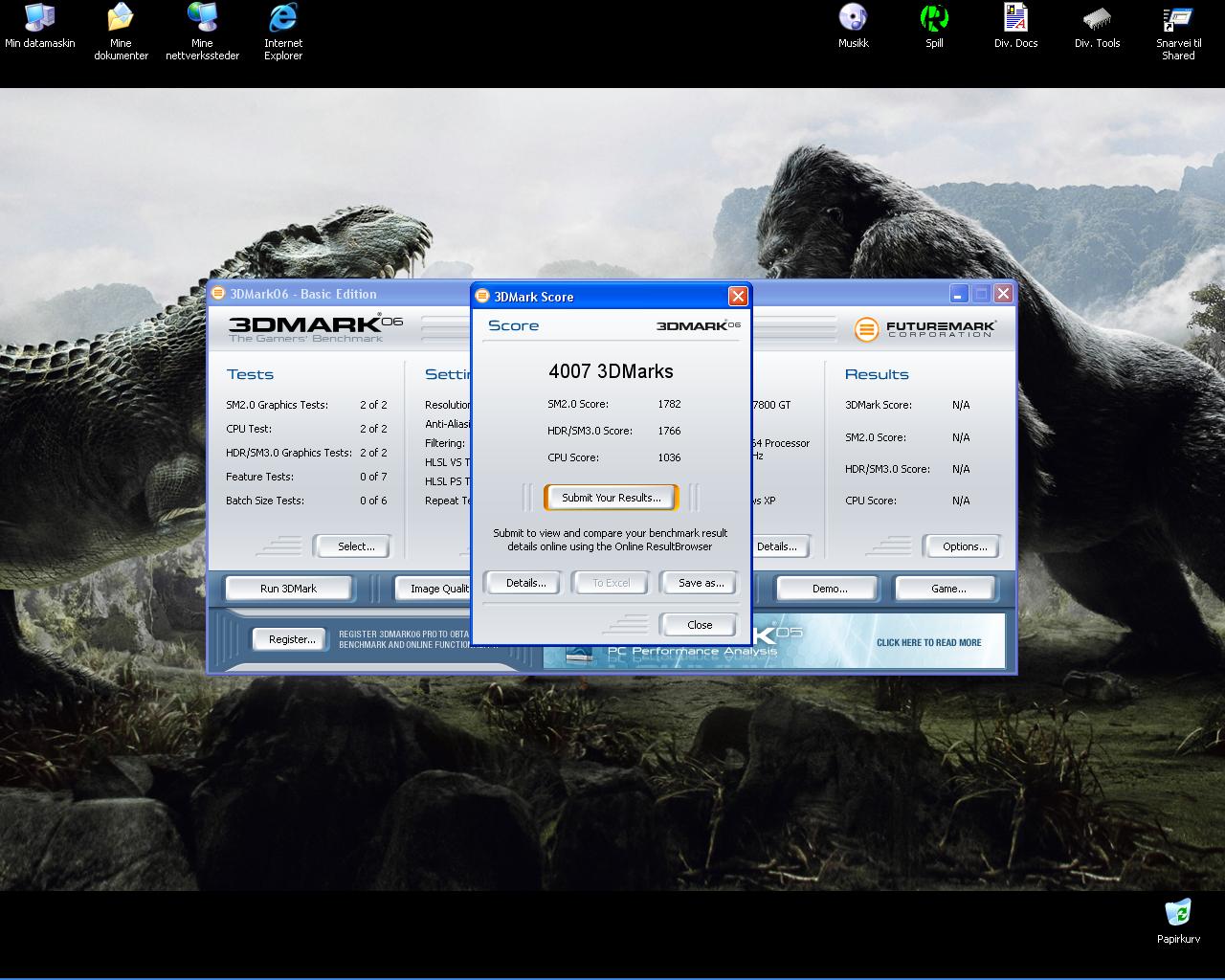This screenshot has height=980, width=1225.
Task: Click the 4007 3DMarks score text
Action: (611, 371)
